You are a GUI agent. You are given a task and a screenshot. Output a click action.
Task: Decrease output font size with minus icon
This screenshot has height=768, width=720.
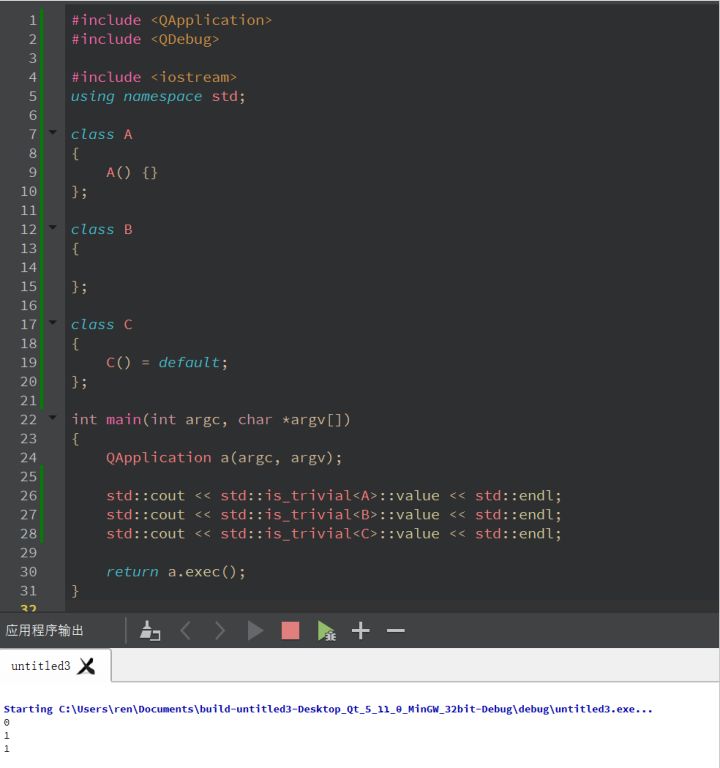[x=396, y=630]
